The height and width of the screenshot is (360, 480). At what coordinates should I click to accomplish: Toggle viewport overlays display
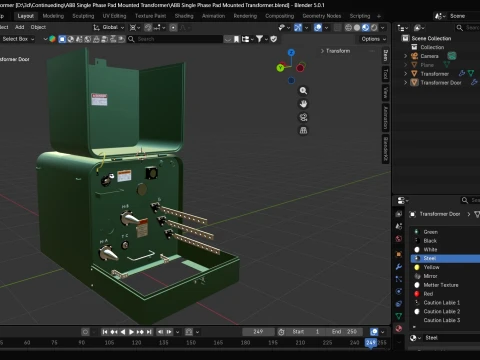(x=318, y=28)
